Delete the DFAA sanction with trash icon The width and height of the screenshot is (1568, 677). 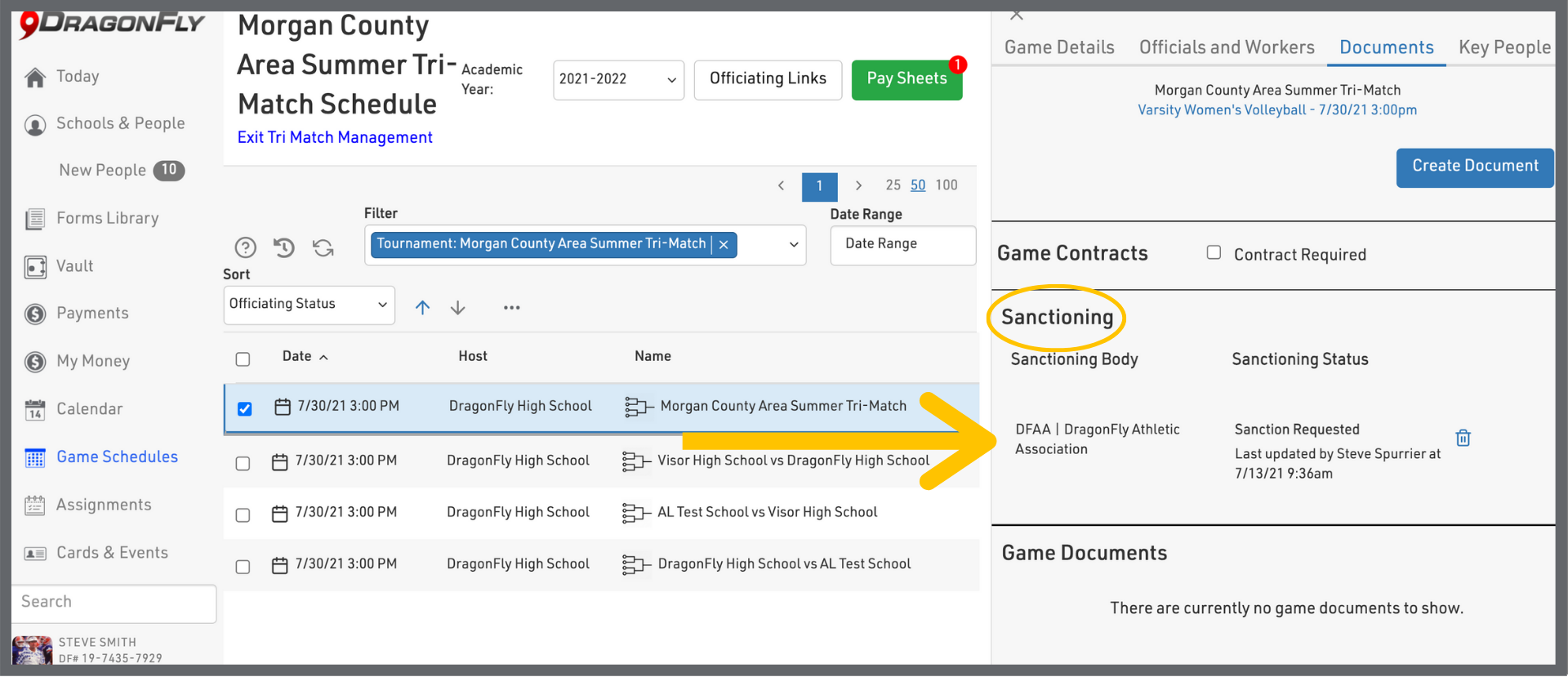1463,439
